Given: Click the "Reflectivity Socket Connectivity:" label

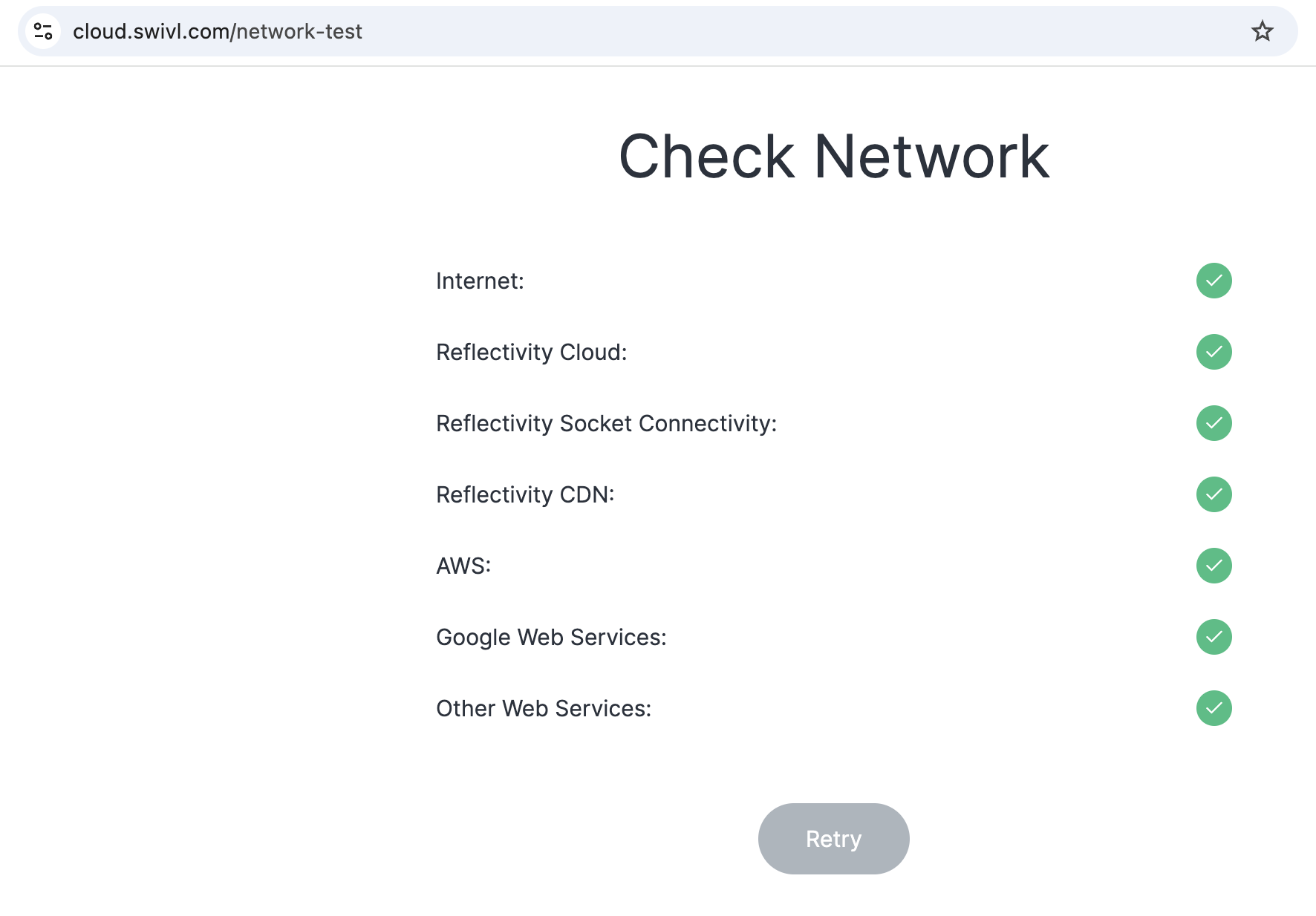Looking at the screenshot, I should pyautogui.click(x=606, y=424).
